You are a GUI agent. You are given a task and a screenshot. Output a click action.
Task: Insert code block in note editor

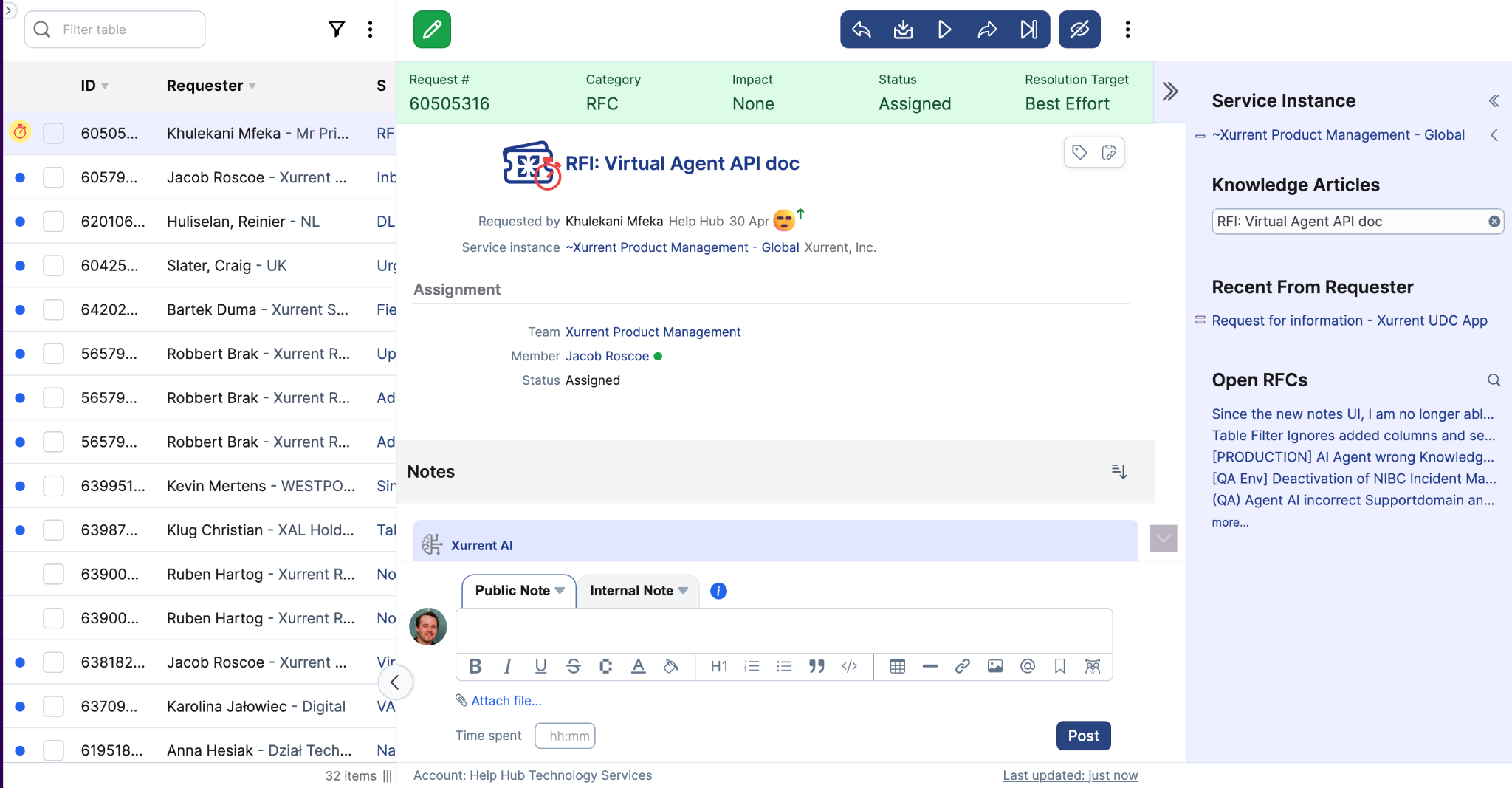point(849,666)
